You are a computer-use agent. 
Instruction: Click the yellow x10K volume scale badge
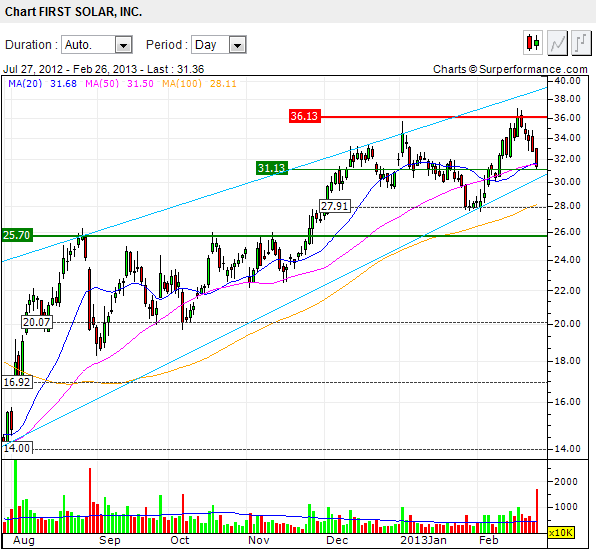click(x=561, y=533)
